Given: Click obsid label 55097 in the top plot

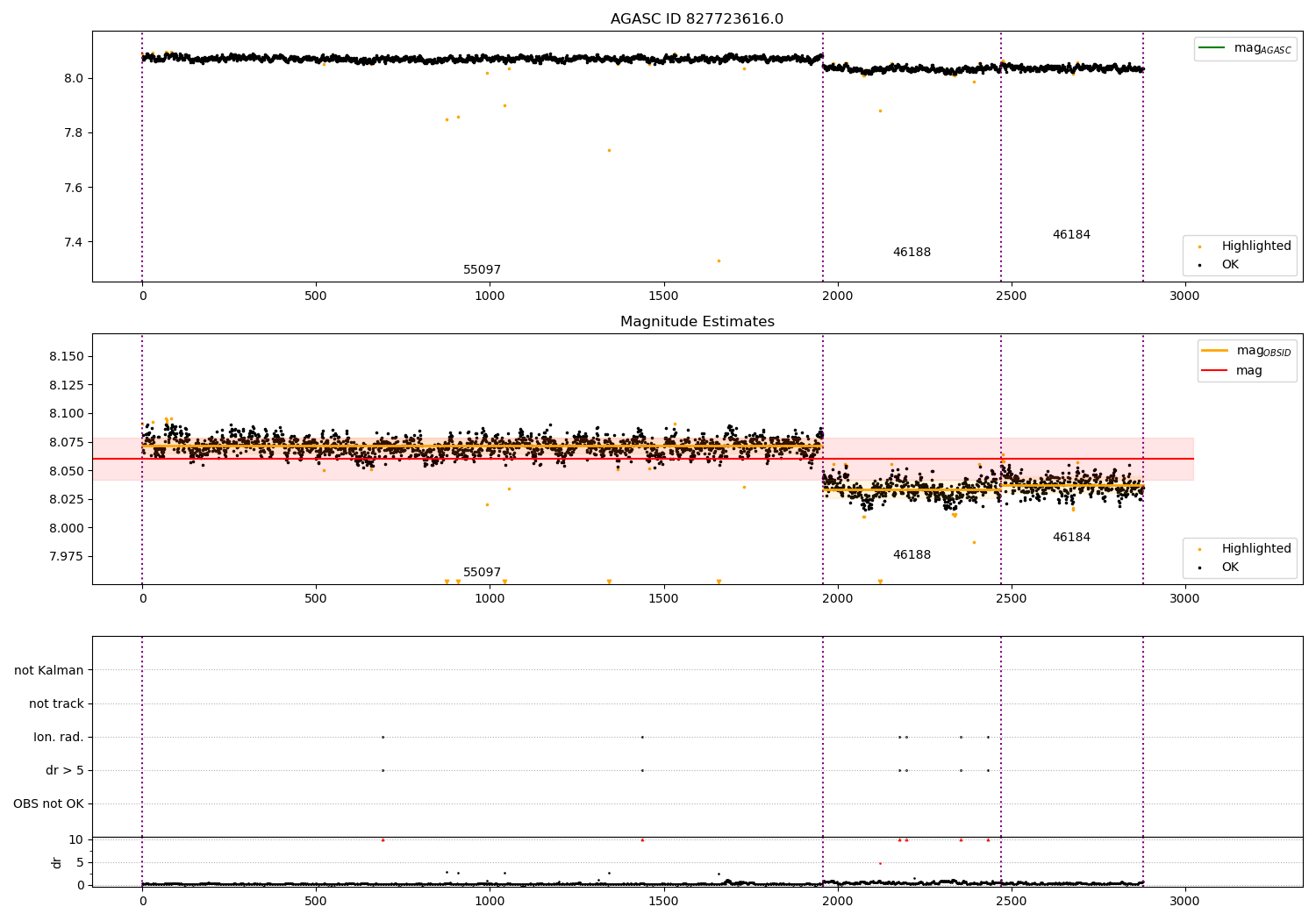Looking at the screenshot, I should (x=482, y=270).
